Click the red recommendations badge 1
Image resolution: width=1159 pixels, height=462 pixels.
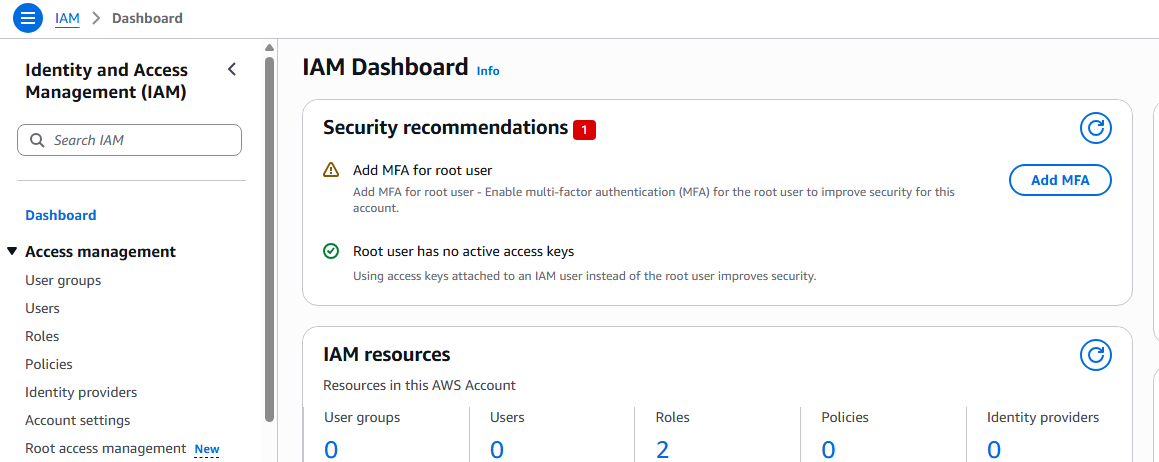[x=584, y=130]
